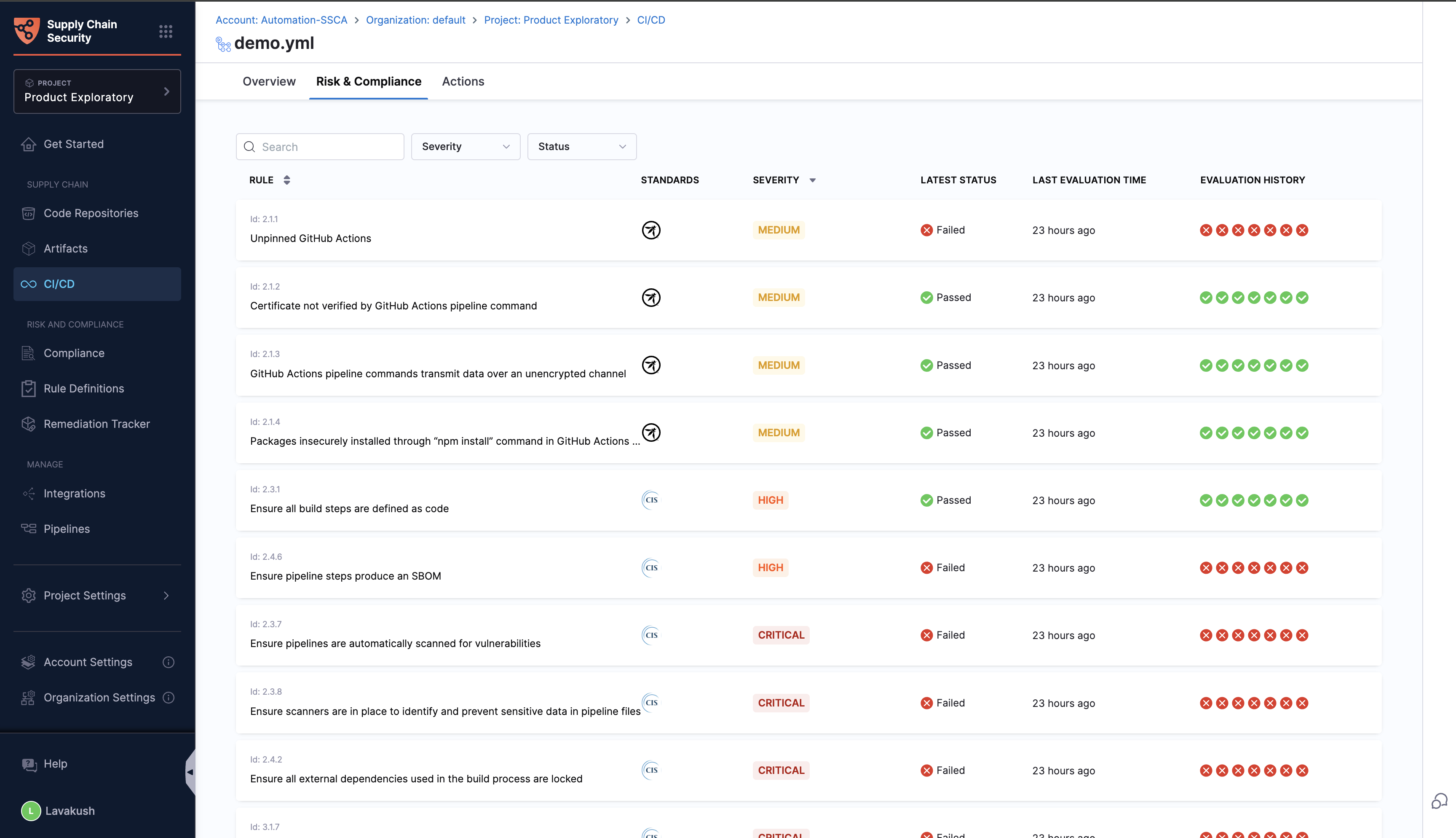Open the Product Exploratory project selector
Image resolution: width=1456 pixels, height=838 pixels.
96,91
